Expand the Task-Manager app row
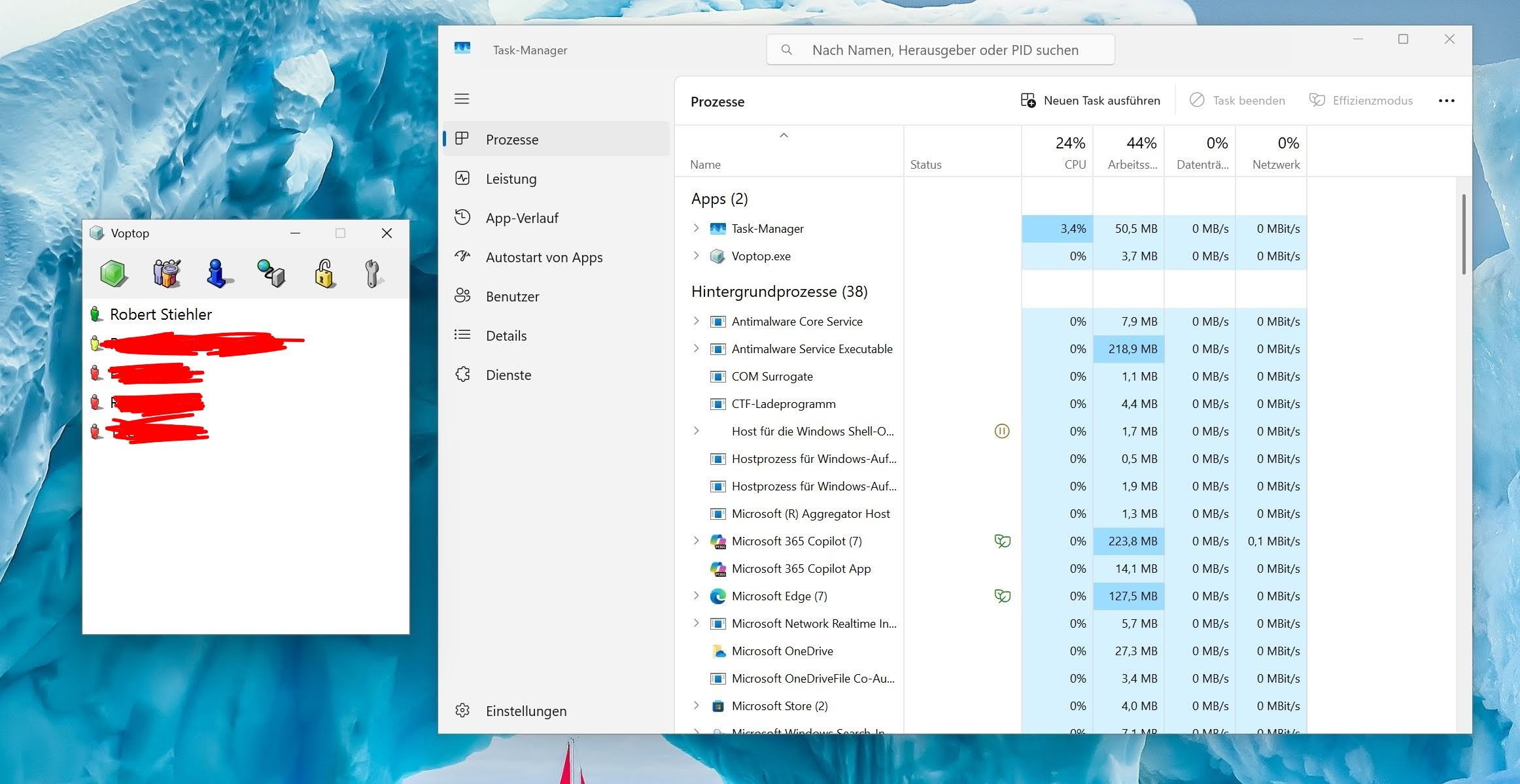This screenshot has height=784, width=1520. tap(696, 228)
